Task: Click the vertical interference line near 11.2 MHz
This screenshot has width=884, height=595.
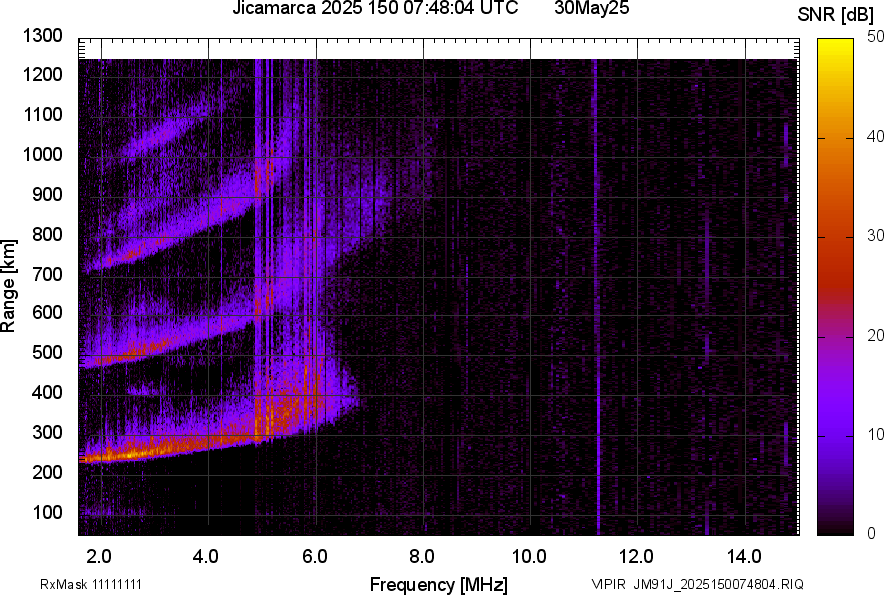Action: click(x=596, y=296)
